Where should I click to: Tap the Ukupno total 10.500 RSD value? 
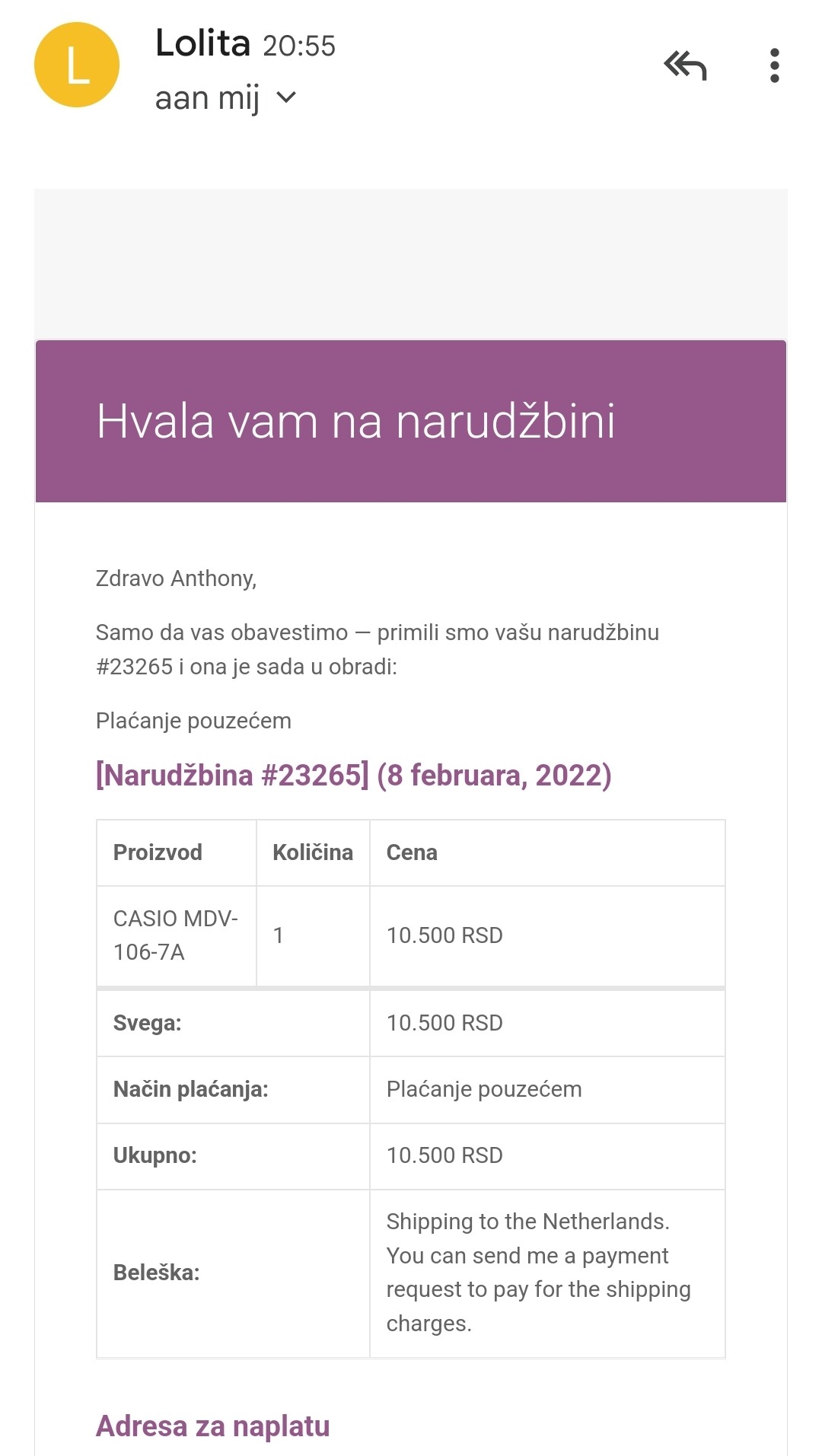click(444, 1155)
